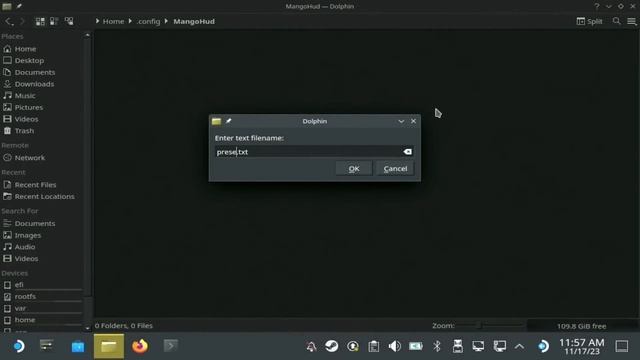
Task: Switch to details view mode
Action: [69, 21]
